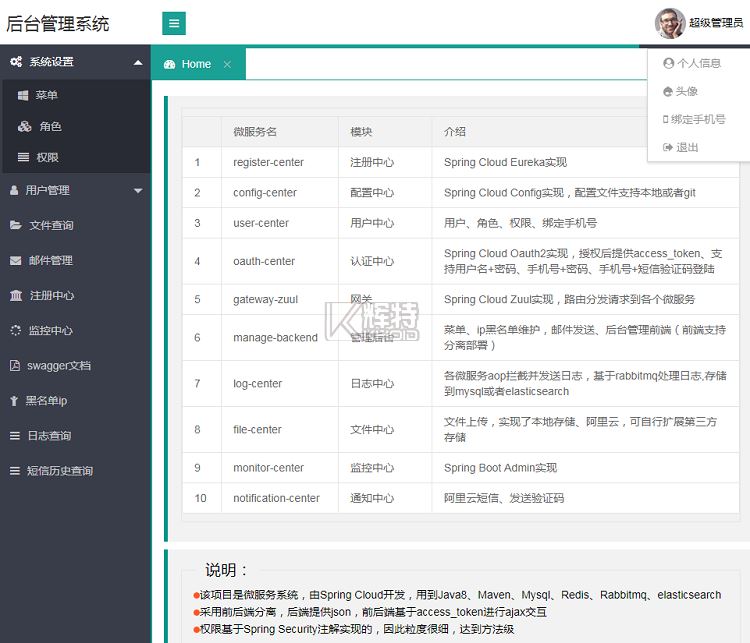The image size is (750, 643).
Task: Click the Home tab dashboard icon
Action: coord(169,64)
